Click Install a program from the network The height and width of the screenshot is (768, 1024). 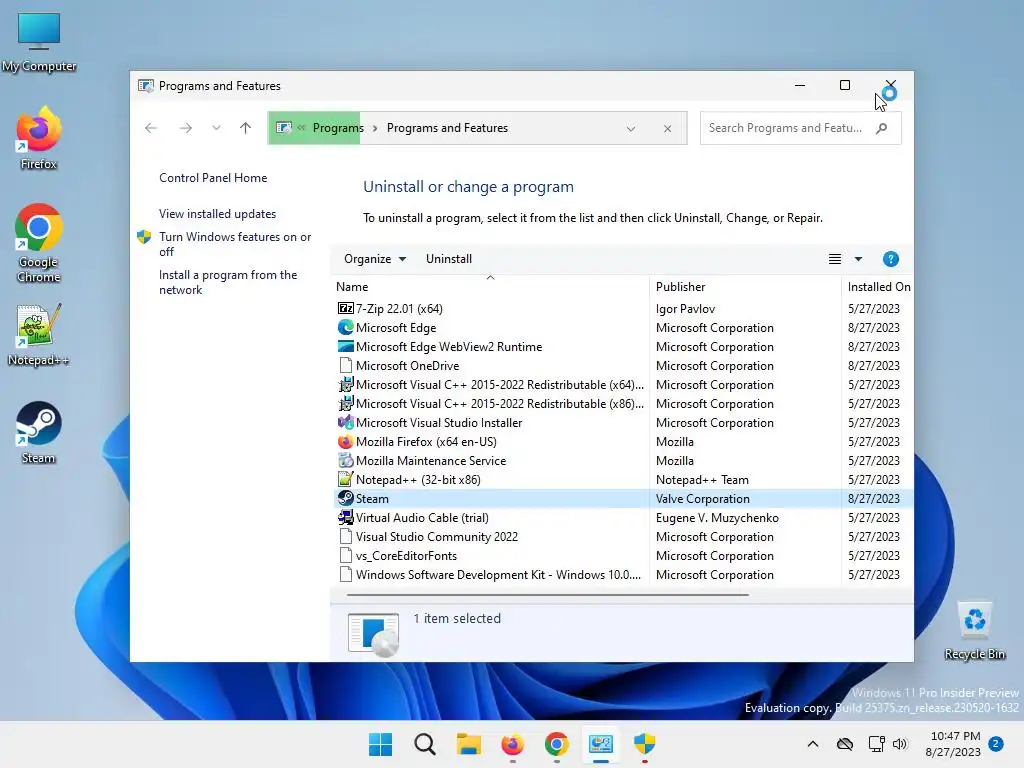coord(228,282)
